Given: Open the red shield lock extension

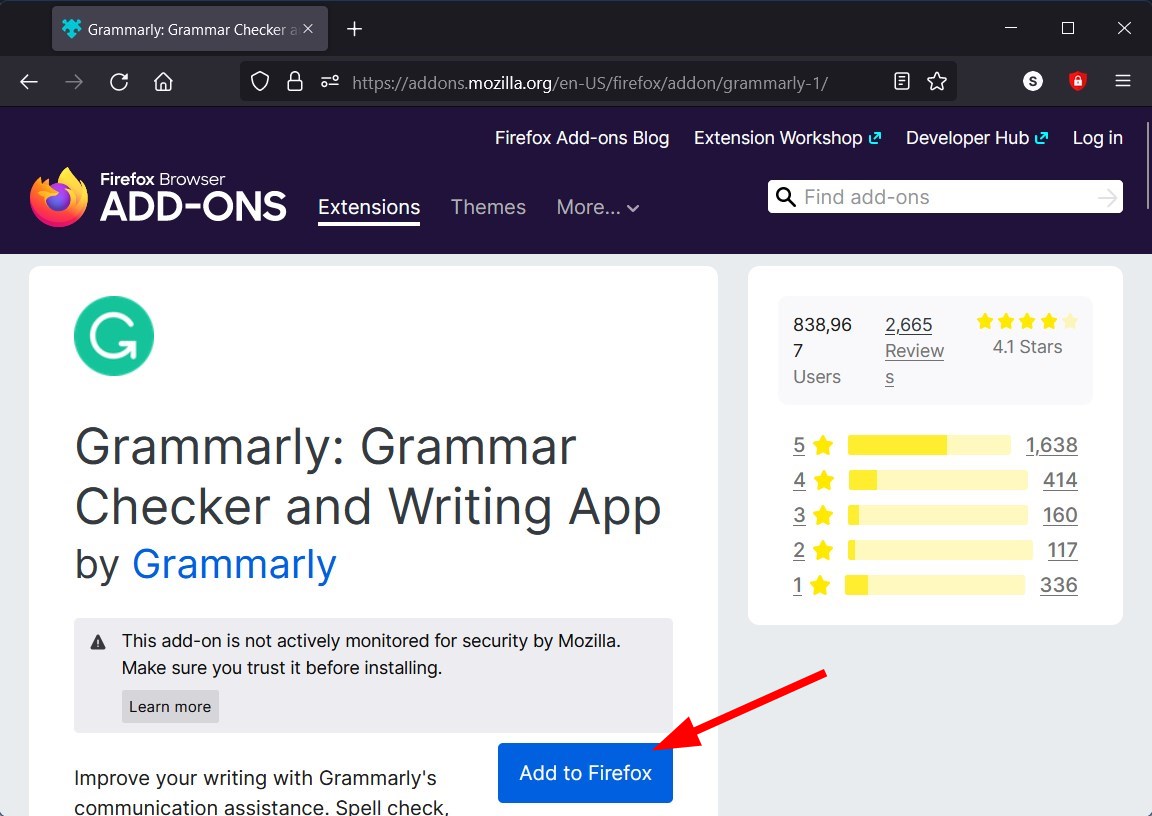Looking at the screenshot, I should click(x=1078, y=82).
